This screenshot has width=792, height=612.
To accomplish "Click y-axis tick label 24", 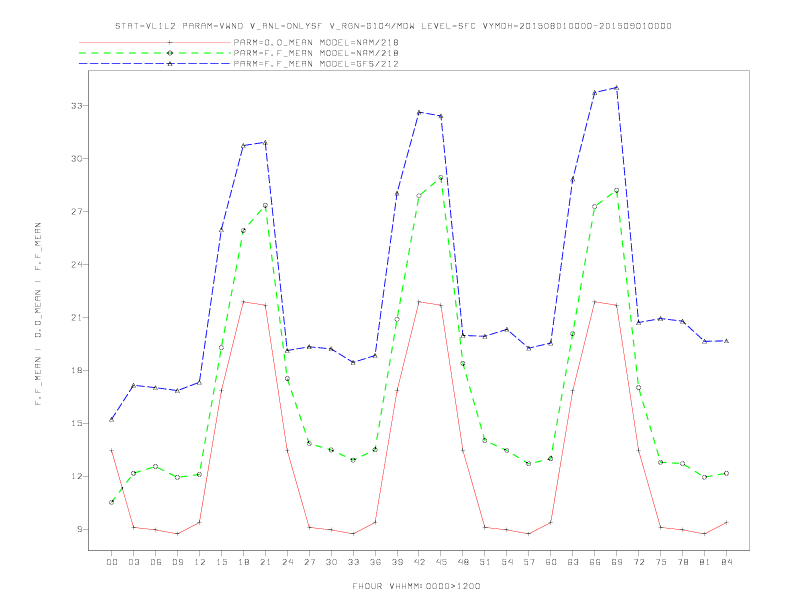I will point(77,265).
